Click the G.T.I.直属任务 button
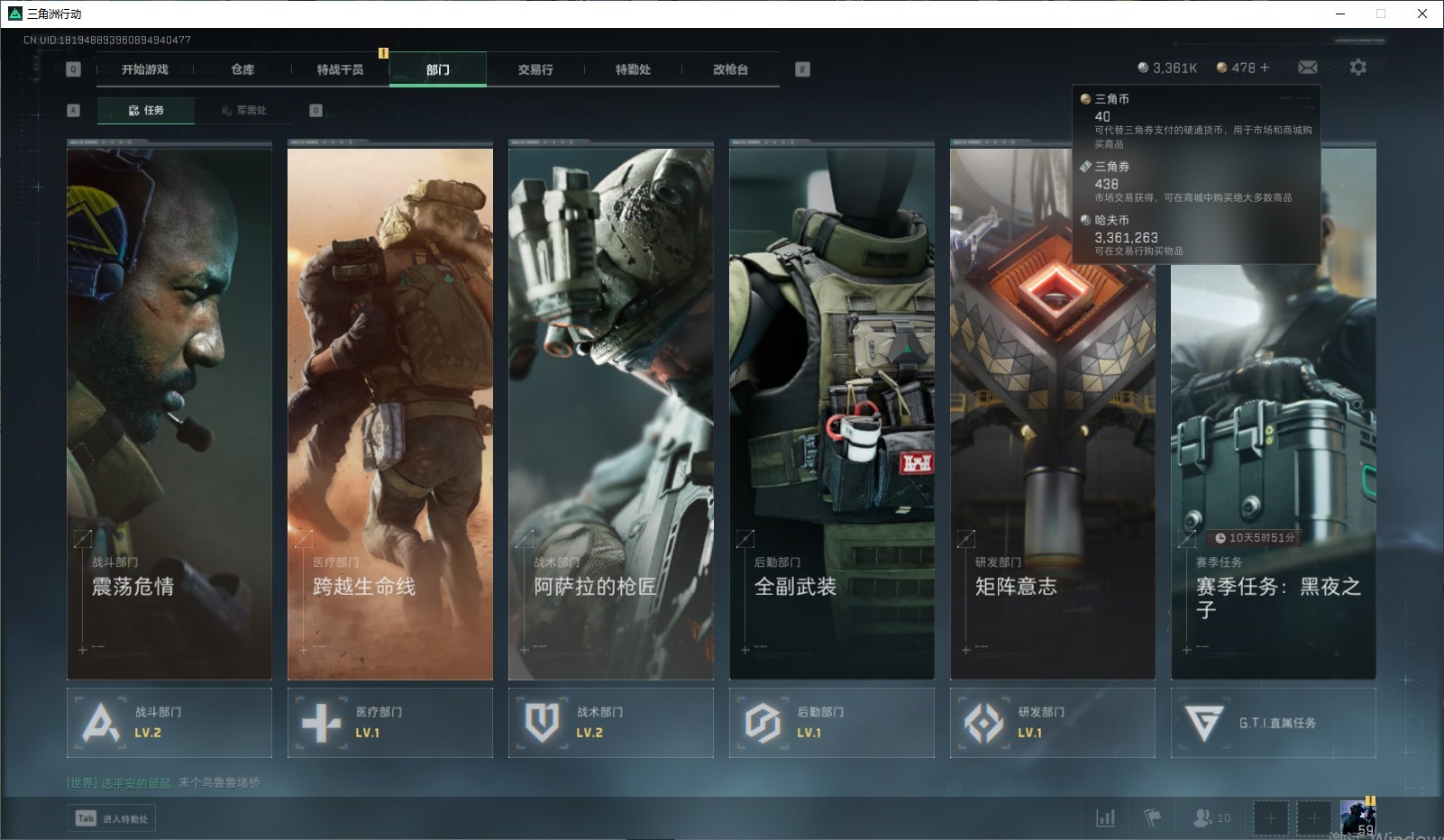 point(1274,723)
